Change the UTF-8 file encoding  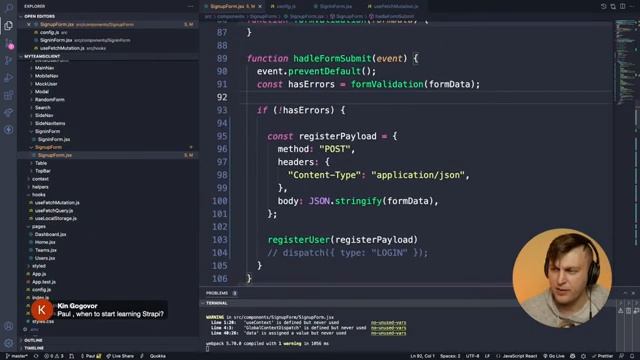point(472,356)
